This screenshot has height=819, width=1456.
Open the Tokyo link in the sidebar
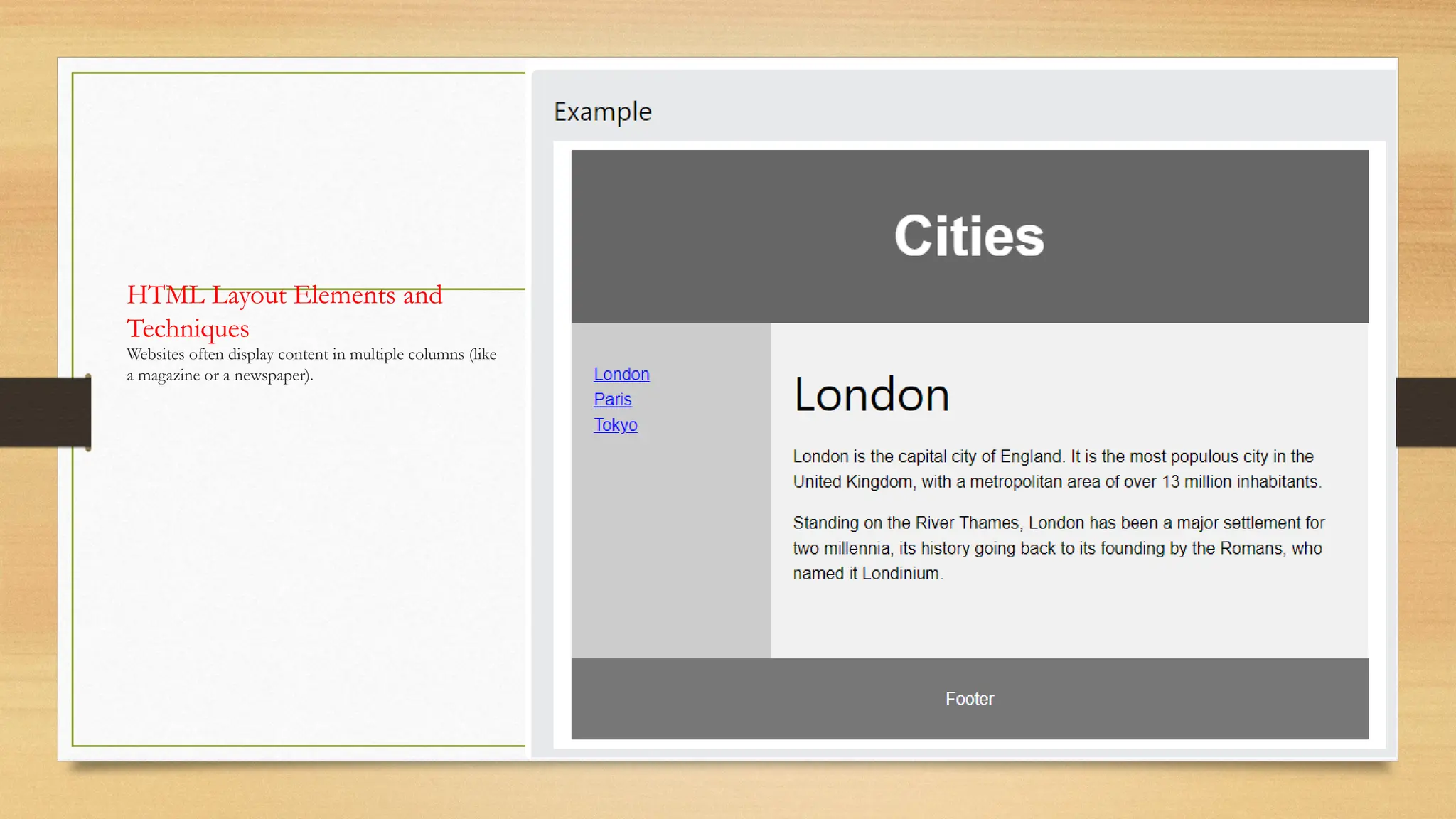[x=616, y=425]
